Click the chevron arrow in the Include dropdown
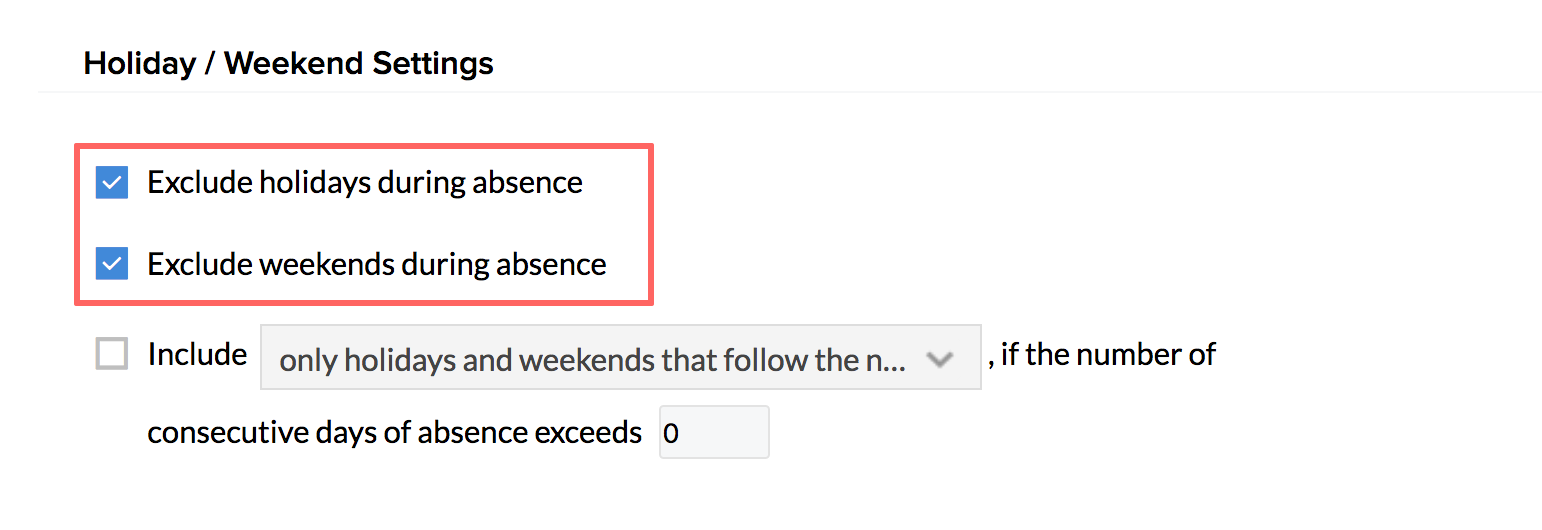1542x530 pixels. point(939,359)
